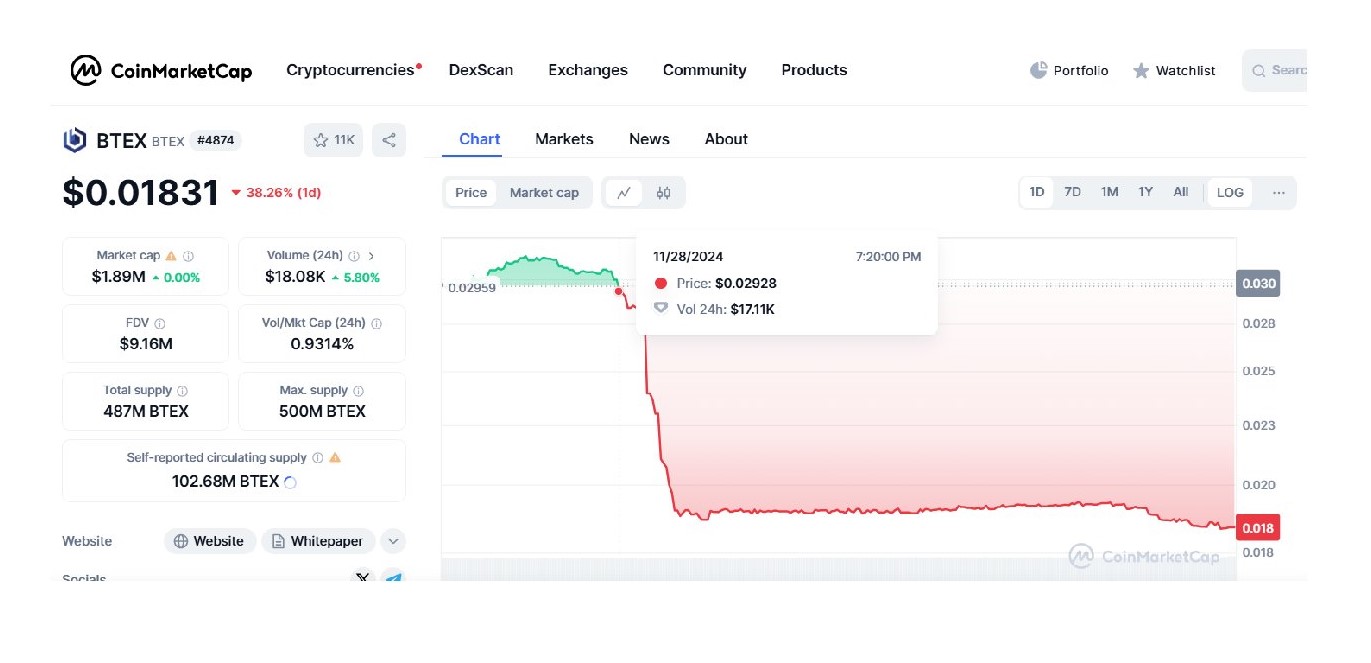Select the Price chart toggle

[471, 193]
